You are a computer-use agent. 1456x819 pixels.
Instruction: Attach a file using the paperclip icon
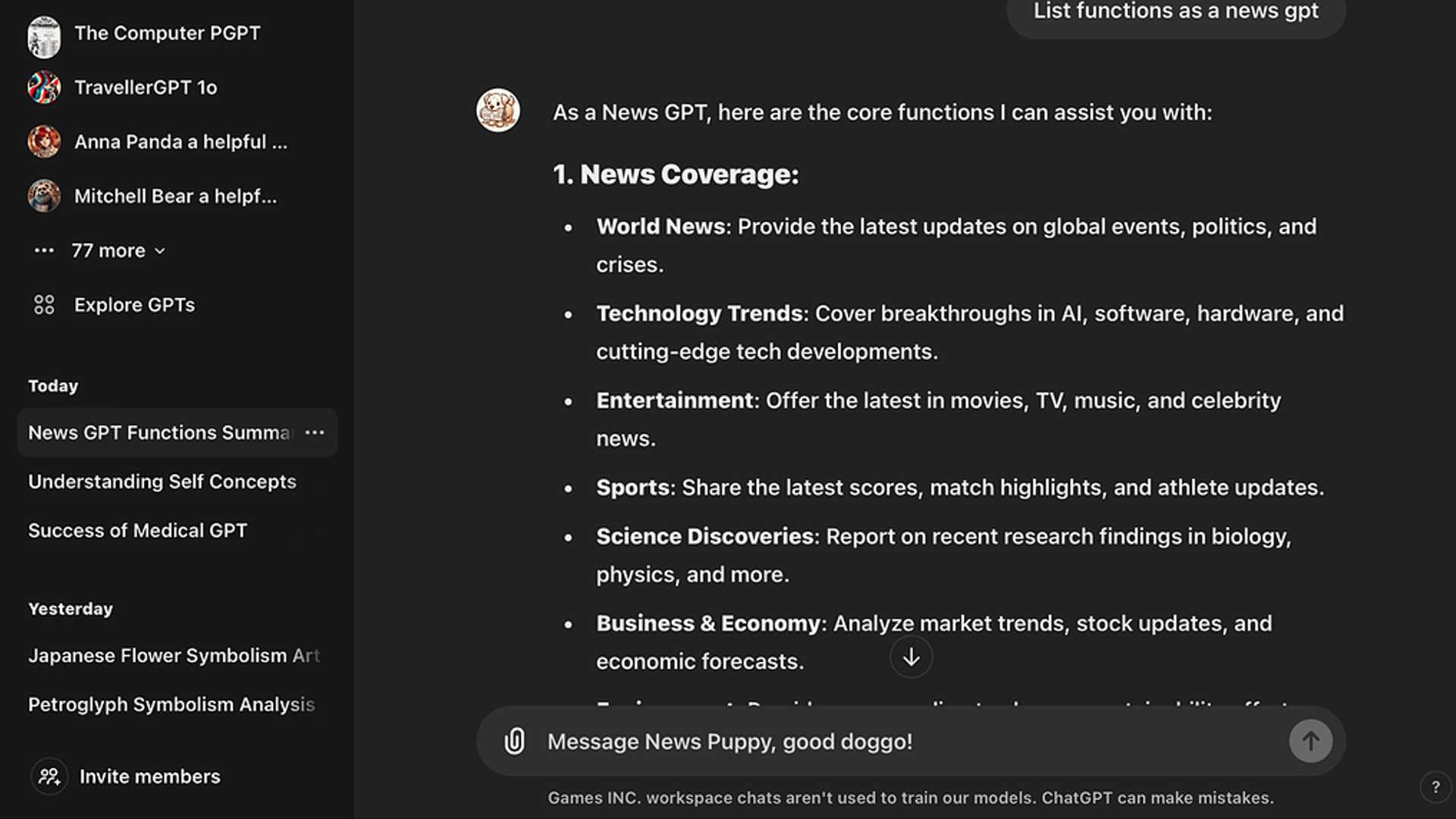tap(515, 741)
